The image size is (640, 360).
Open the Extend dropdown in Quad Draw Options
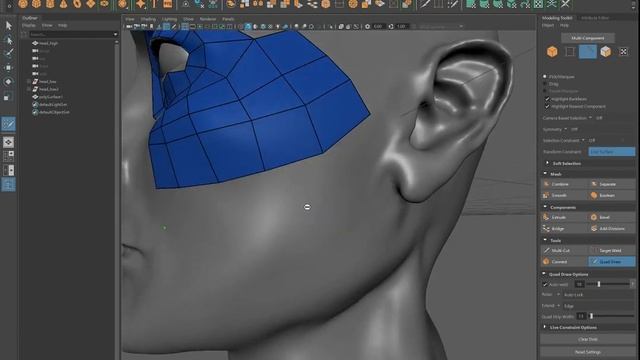(x=558, y=306)
